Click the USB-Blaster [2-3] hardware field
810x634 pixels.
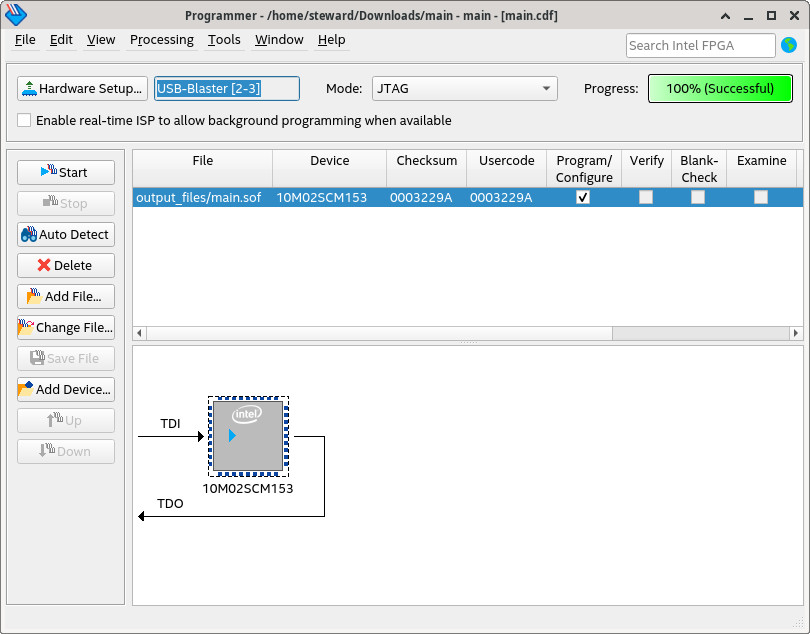227,88
